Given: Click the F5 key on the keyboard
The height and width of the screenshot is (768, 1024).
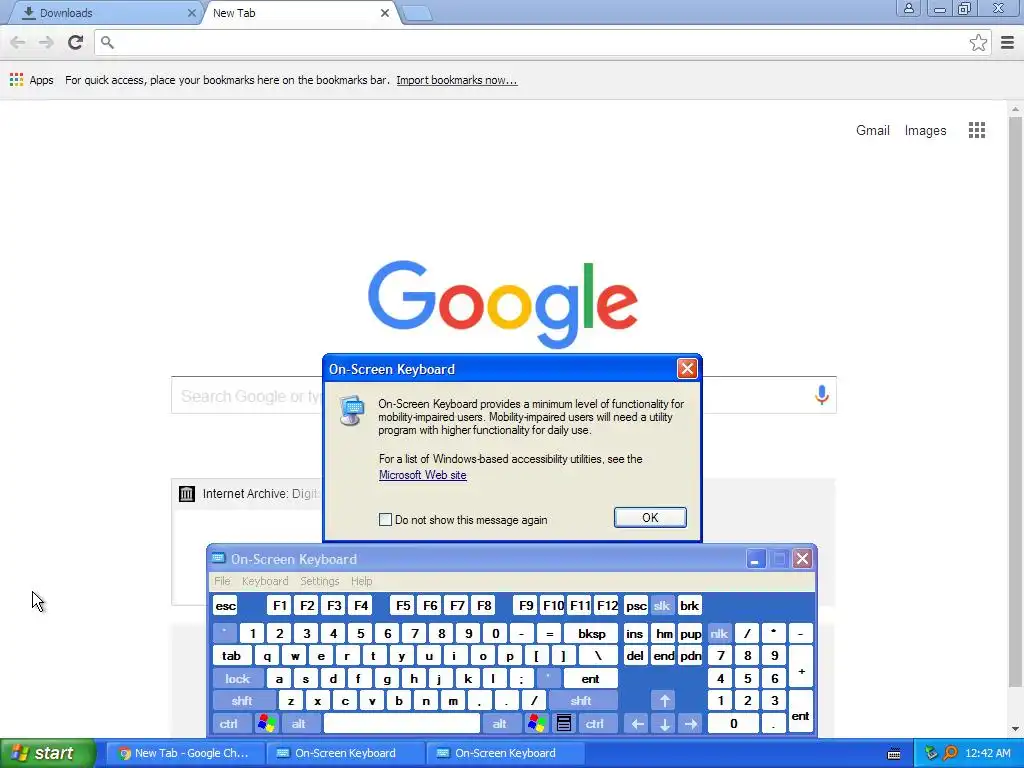Looking at the screenshot, I should point(403,606).
